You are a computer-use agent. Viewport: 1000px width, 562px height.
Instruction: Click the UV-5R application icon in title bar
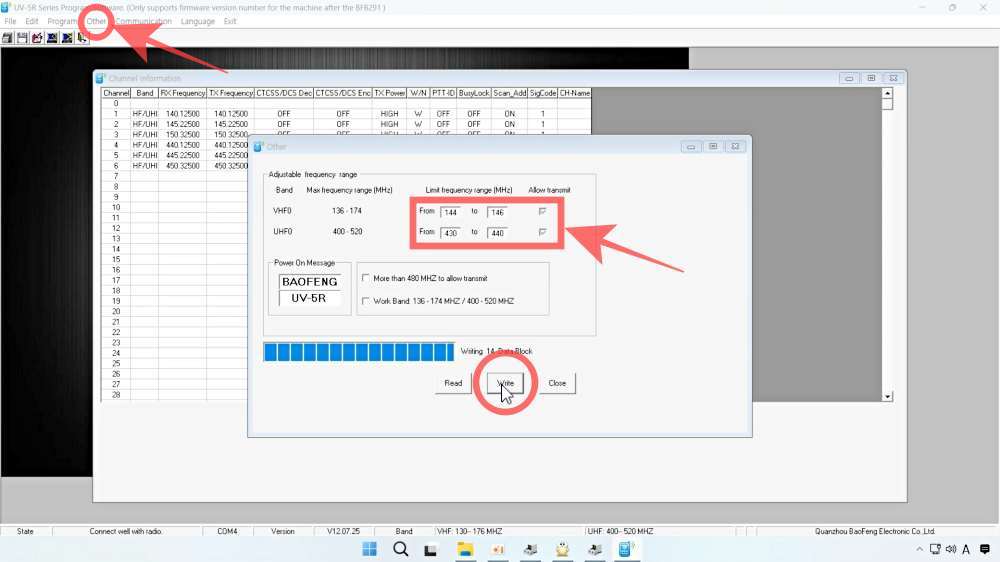click(x=6, y=7)
